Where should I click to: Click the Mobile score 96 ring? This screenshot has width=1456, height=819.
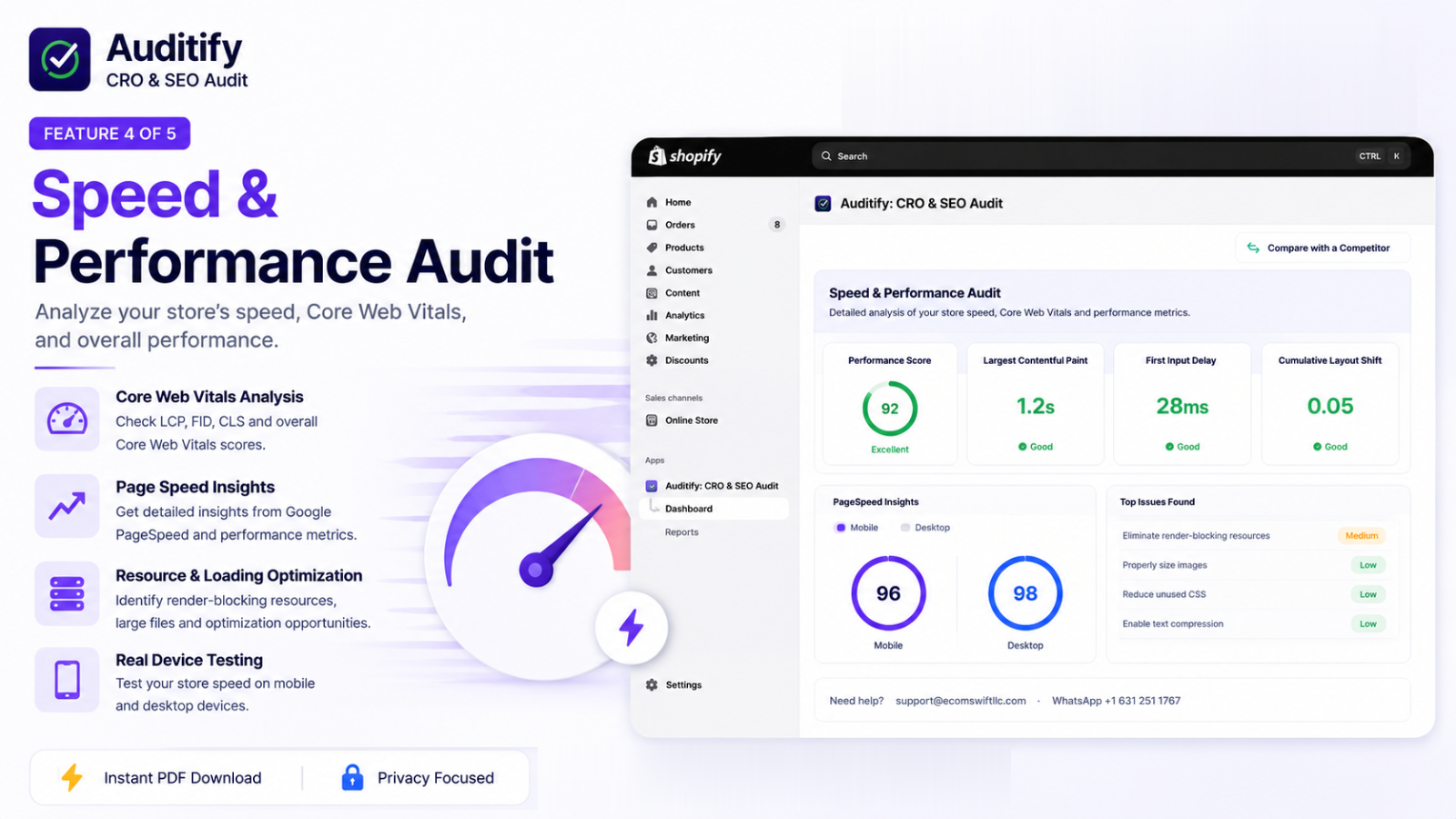click(888, 593)
